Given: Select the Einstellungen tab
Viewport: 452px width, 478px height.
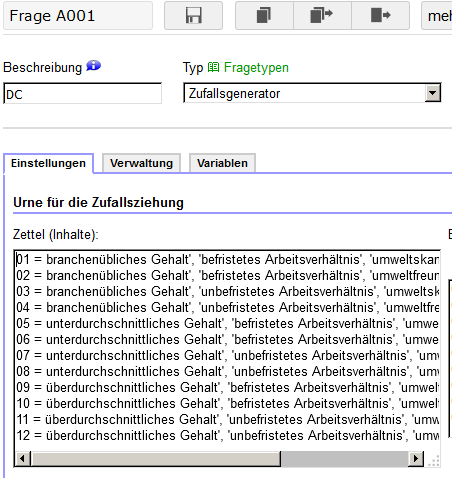Looking at the screenshot, I should [48, 163].
